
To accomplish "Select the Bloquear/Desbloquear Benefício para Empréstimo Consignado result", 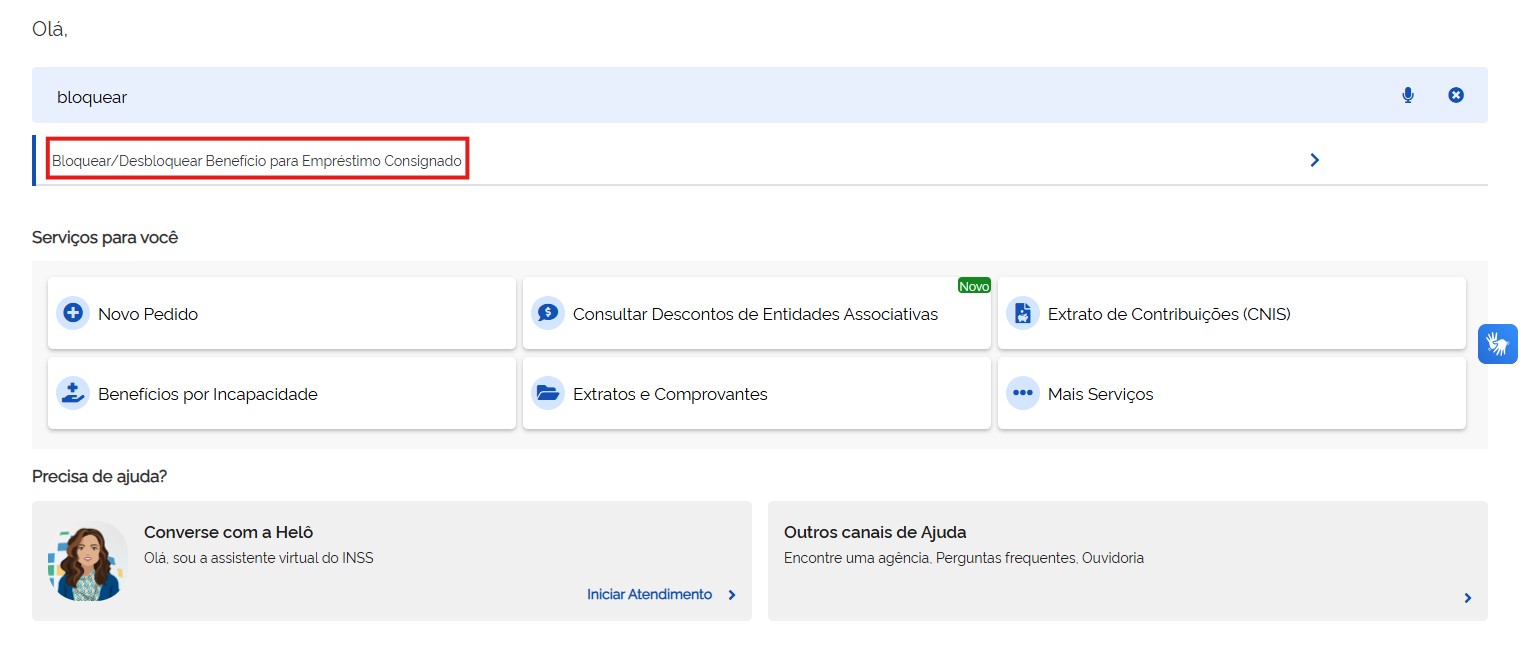I will tap(257, 160).
